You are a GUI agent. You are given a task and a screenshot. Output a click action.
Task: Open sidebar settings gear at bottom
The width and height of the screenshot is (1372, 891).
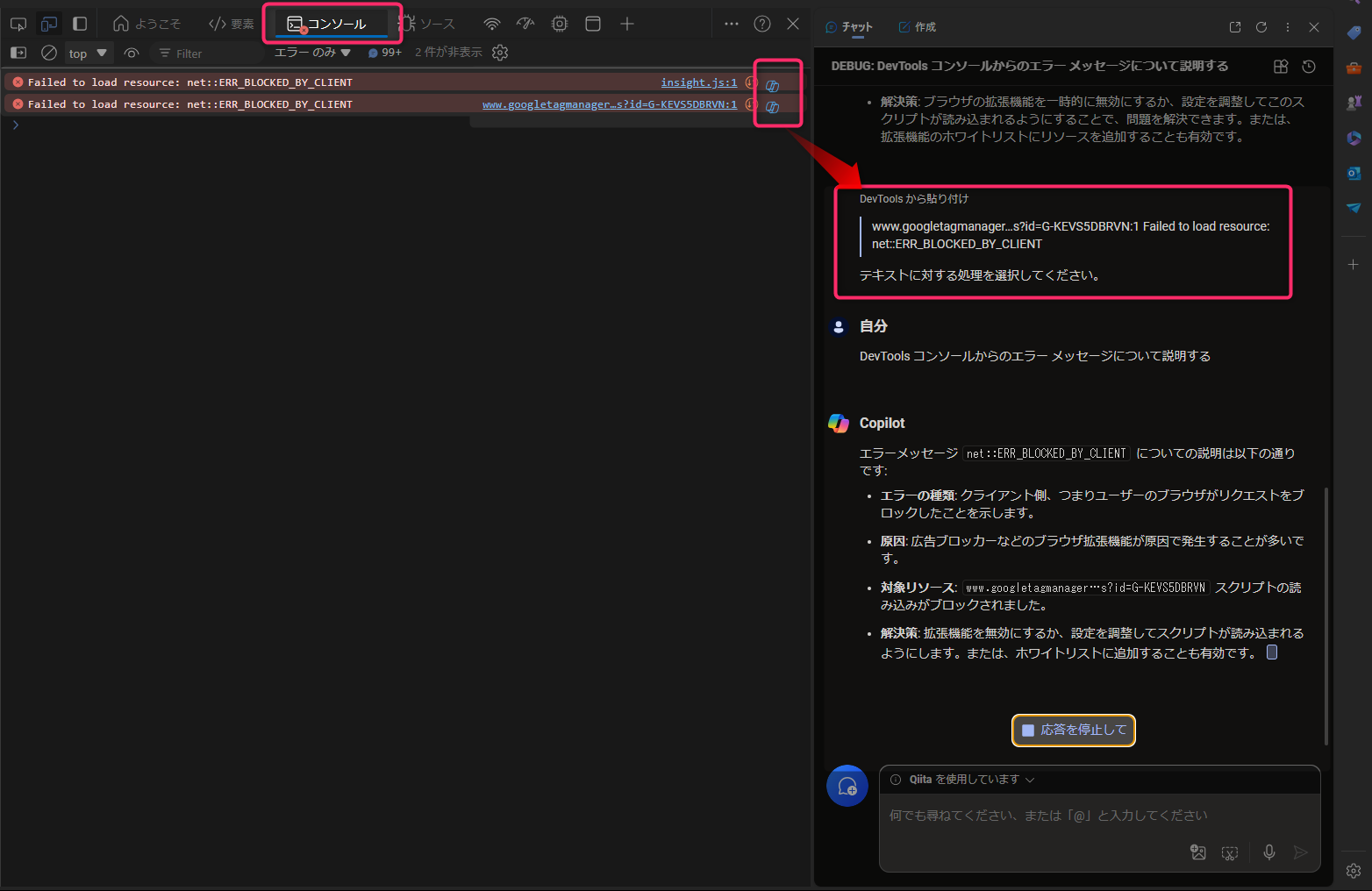tap(1354, 870)
